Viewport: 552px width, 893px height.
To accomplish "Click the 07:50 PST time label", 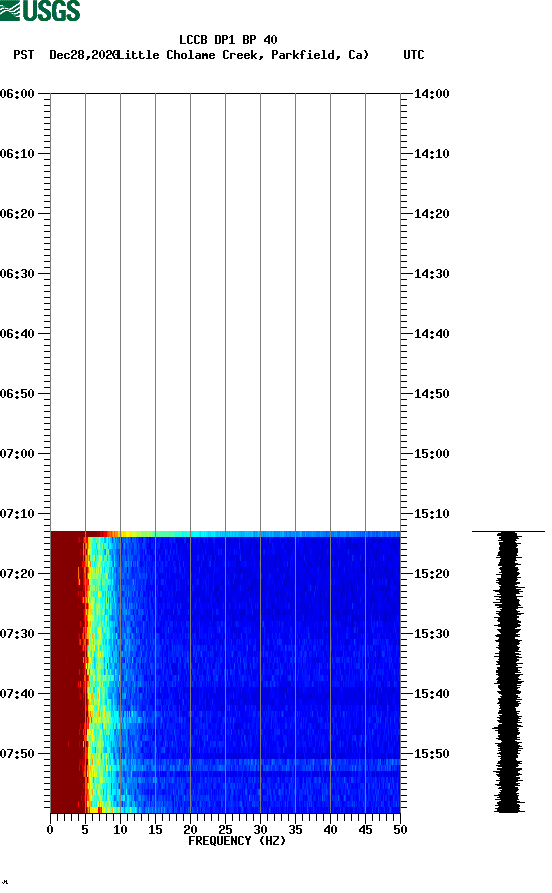I will 17,754.
